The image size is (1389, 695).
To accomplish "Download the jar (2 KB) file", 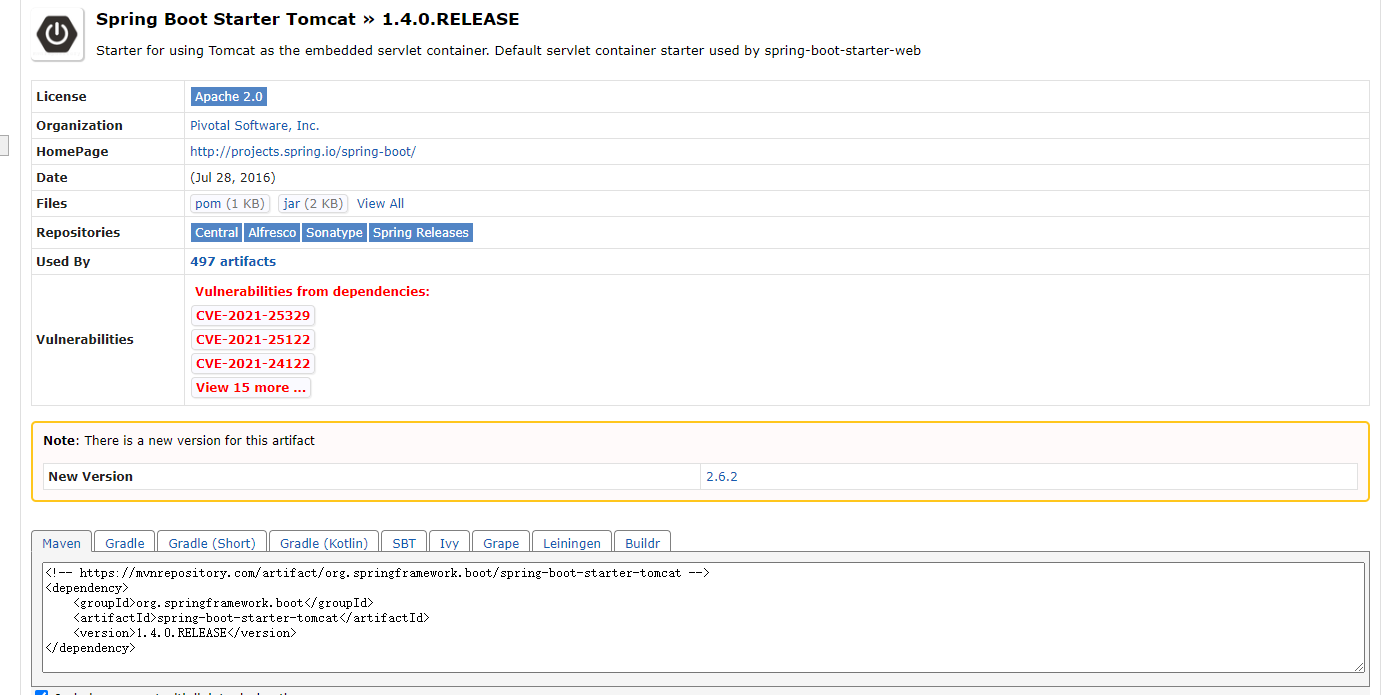I will (x=313, y=204).
